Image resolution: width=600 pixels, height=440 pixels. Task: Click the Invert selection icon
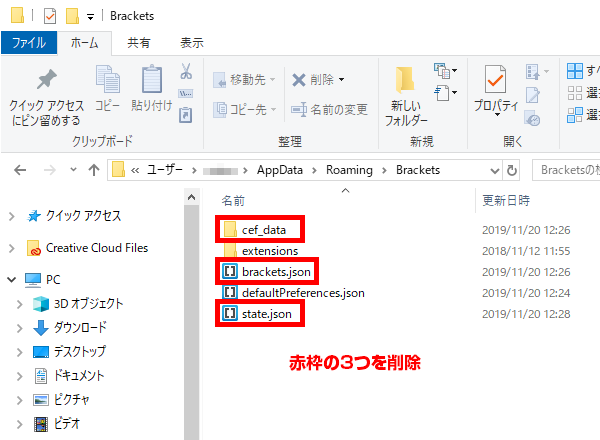pyautogui.click(x=575, y=115)
